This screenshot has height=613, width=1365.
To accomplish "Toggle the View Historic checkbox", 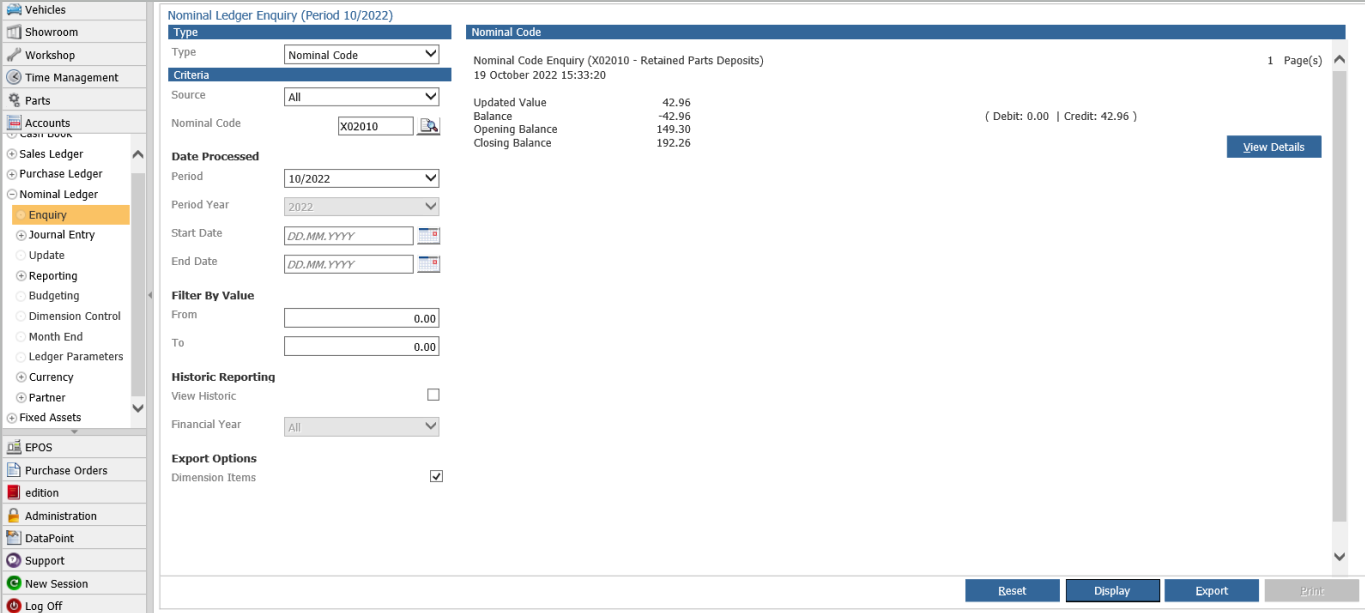I will coord(434,395).
